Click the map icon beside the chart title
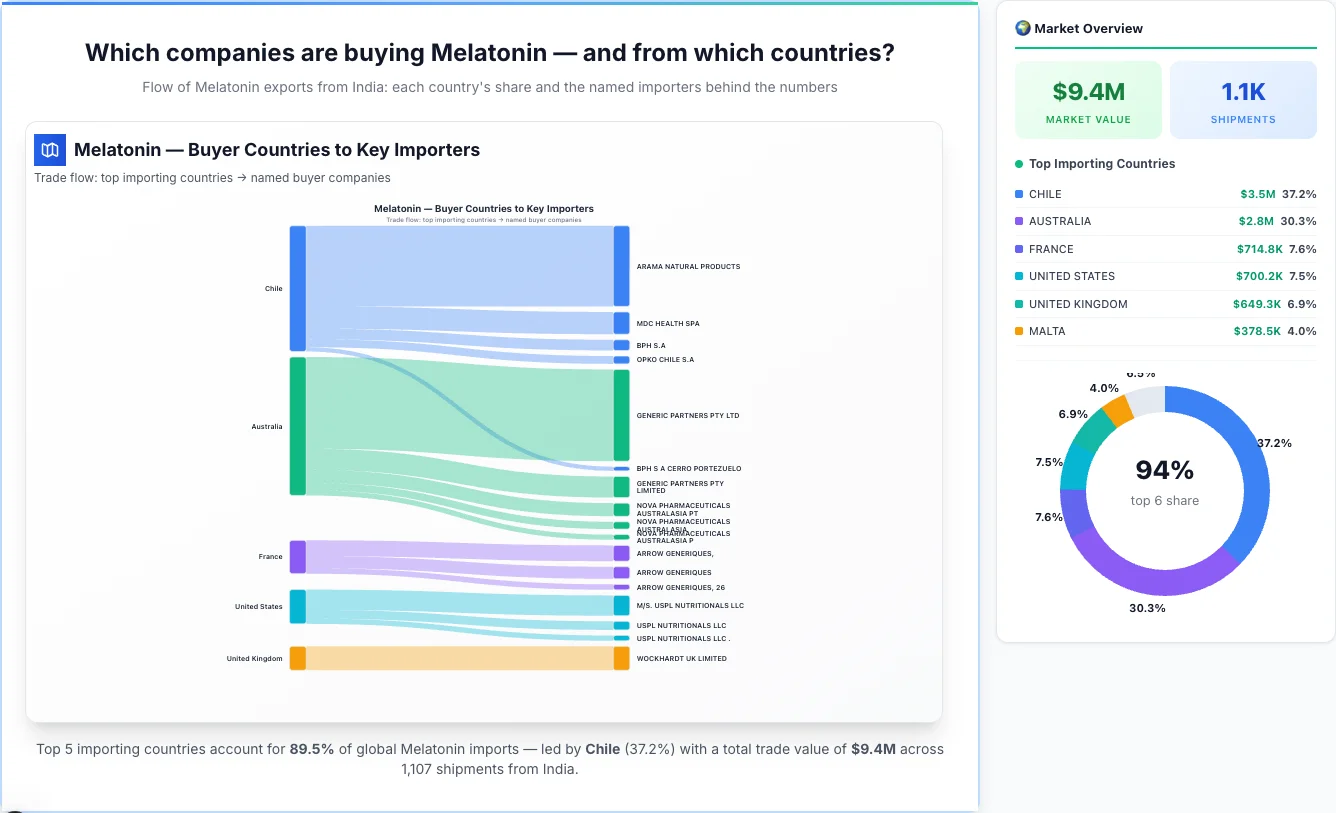 [49, 149]
